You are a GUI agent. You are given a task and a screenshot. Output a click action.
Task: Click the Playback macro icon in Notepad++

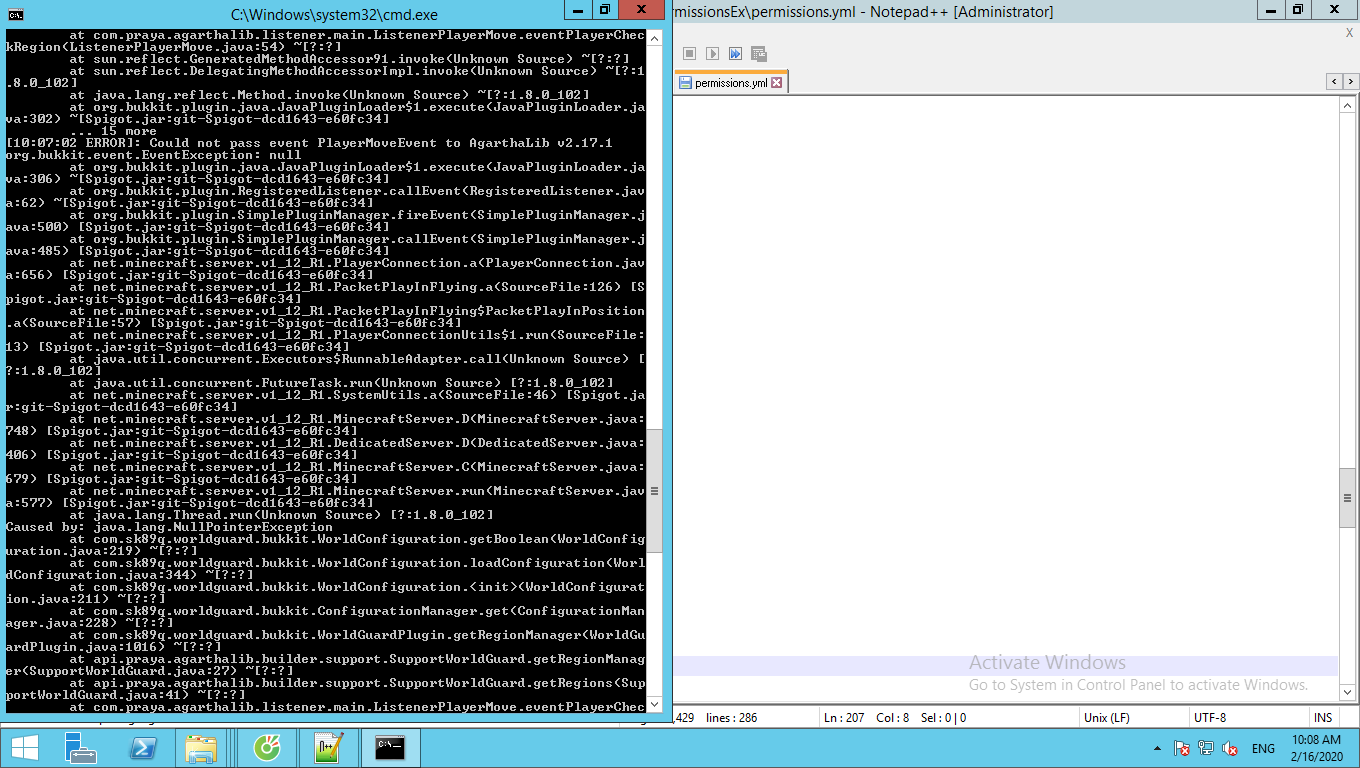tap(712, 53)
